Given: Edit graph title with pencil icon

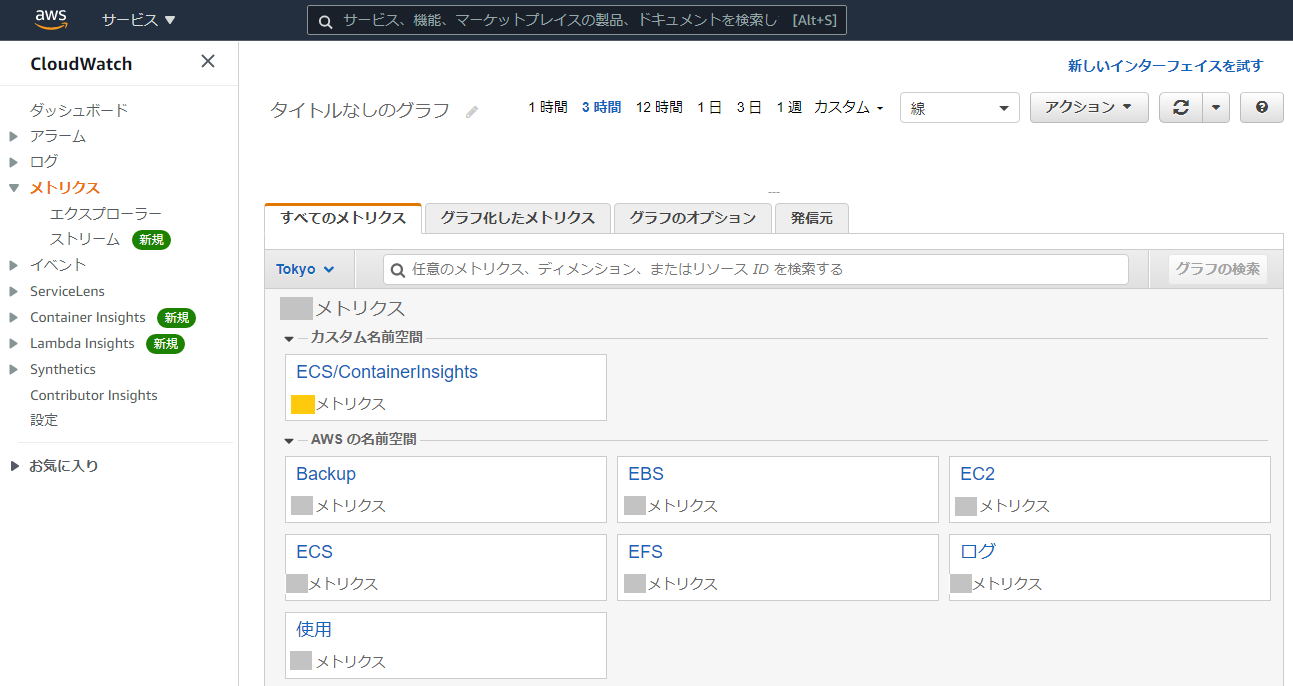Looking at the screenshot, I should click(472, 112).
